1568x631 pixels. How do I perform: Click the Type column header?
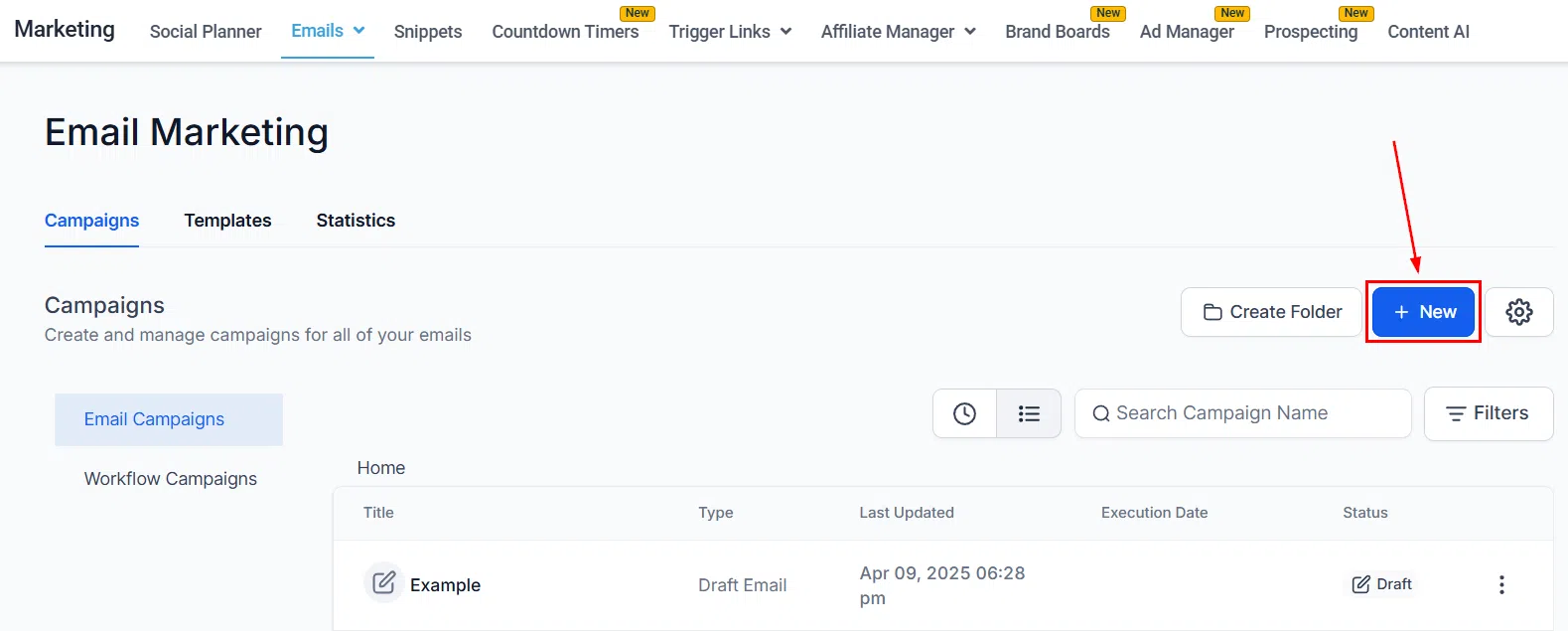pyautogui.click(x=715, y=513)
